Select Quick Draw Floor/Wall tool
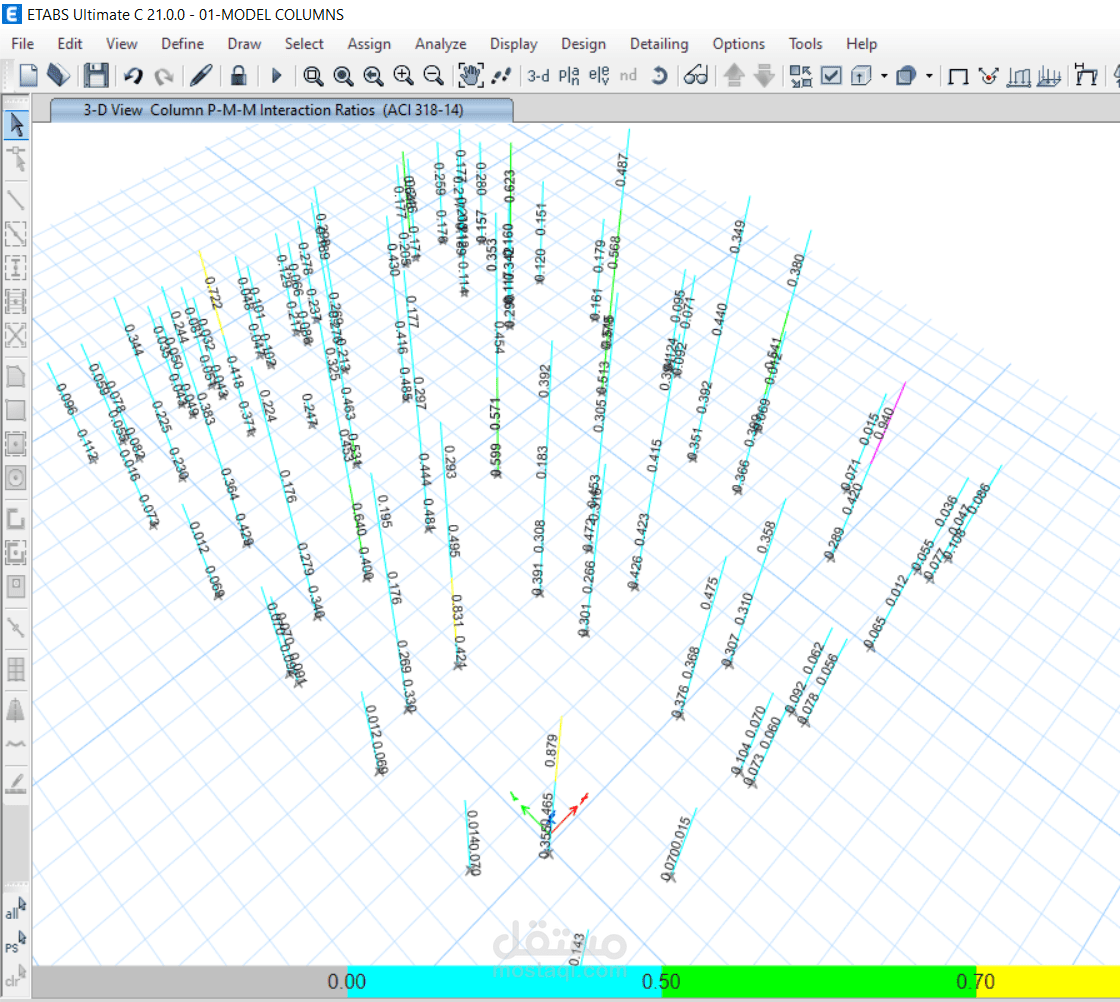Image resolution: width=1120 pixels, height=1002 pixels. click(x=16, y=444)
